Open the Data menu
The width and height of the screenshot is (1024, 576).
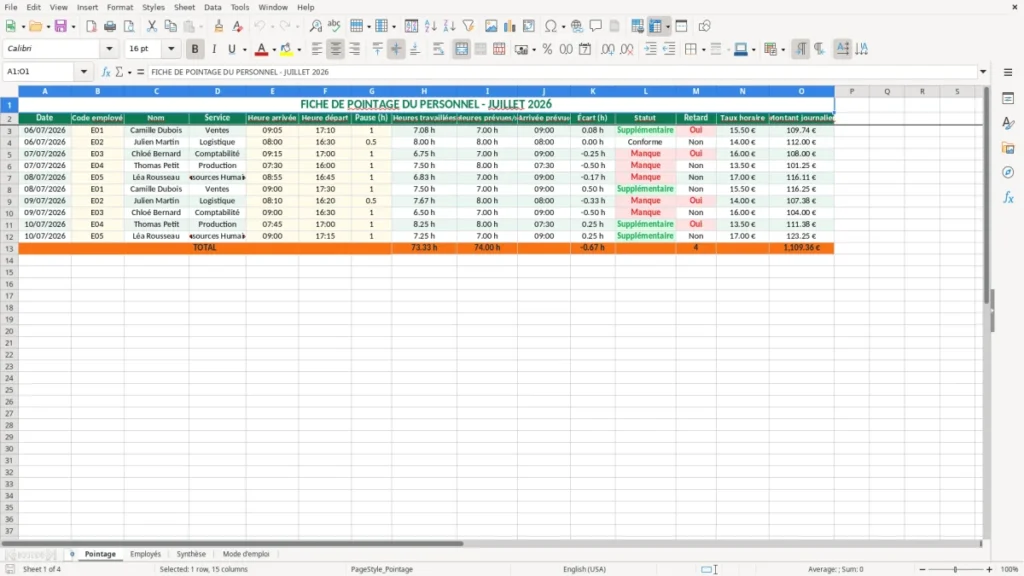[212, 7]
